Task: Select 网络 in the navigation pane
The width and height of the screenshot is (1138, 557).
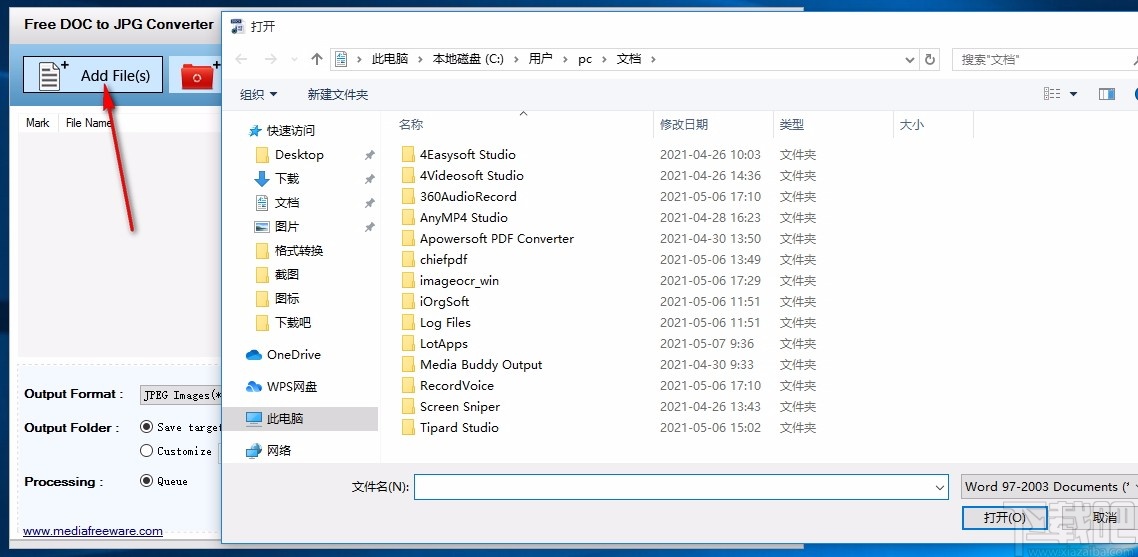Action: (279, 450)
